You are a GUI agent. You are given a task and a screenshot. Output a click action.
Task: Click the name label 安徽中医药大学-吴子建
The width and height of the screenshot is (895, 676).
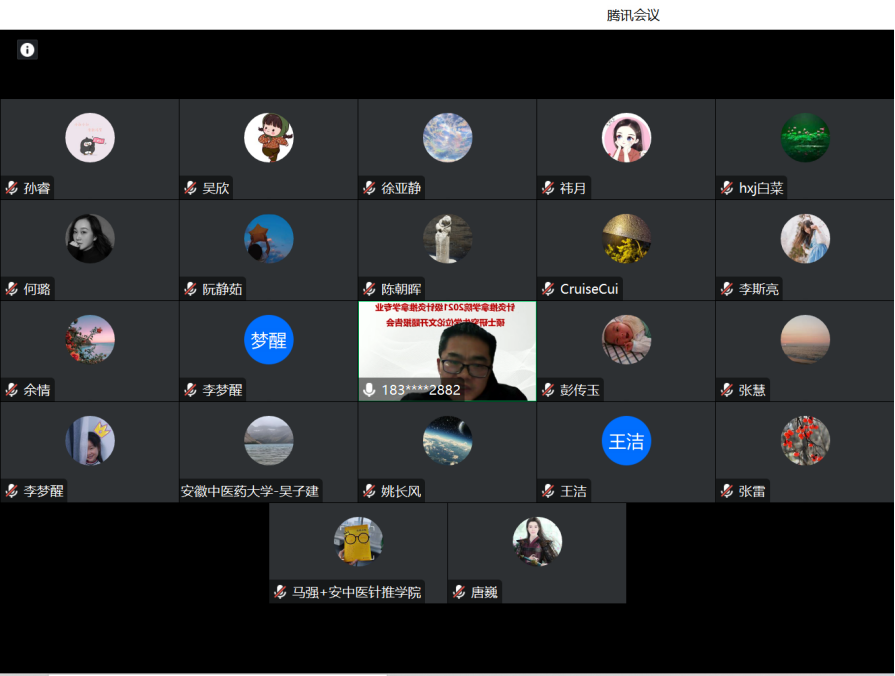pos(250,491)
